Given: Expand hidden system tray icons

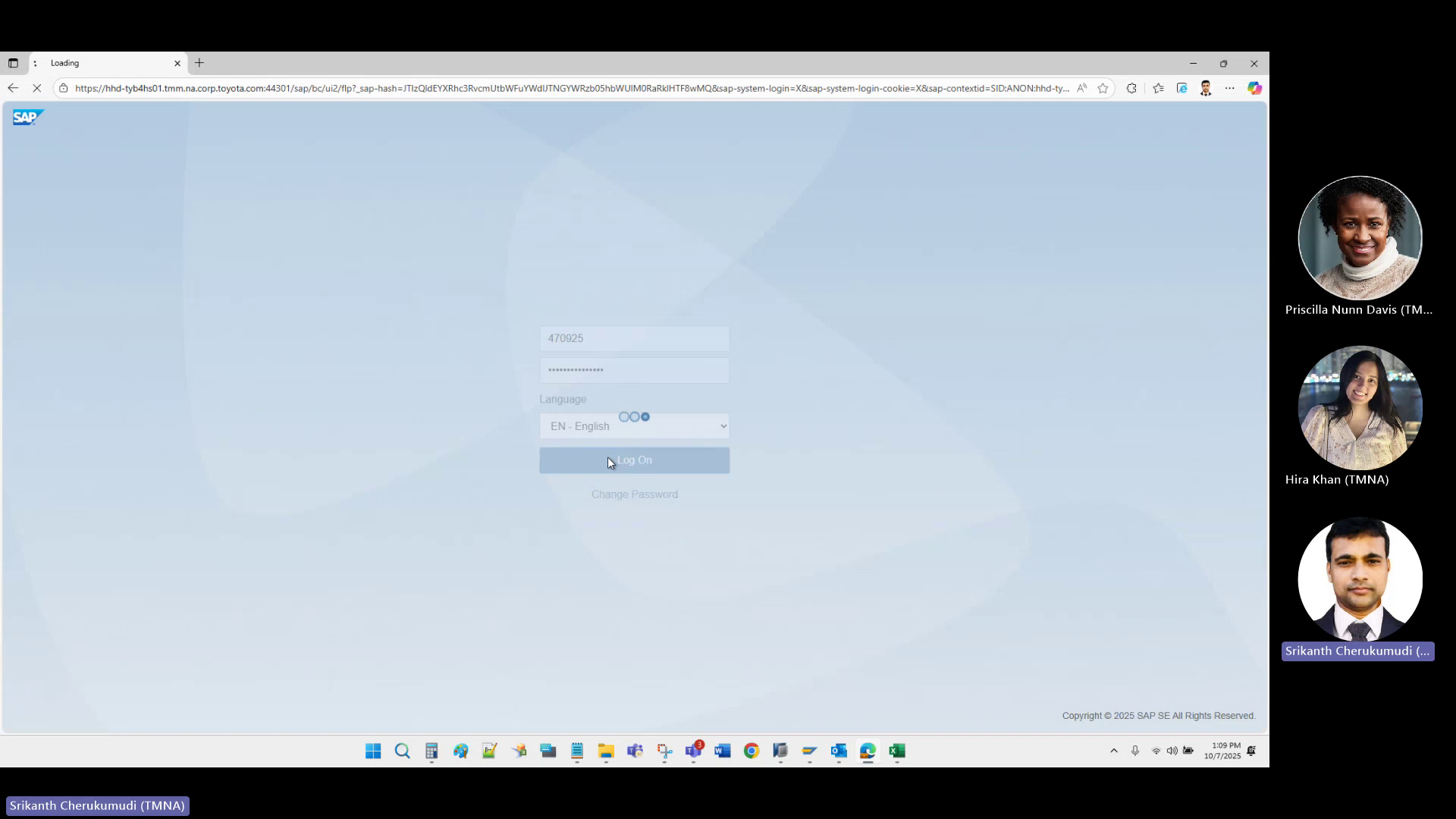Looking at the screenshot, I should point(1113,752).
